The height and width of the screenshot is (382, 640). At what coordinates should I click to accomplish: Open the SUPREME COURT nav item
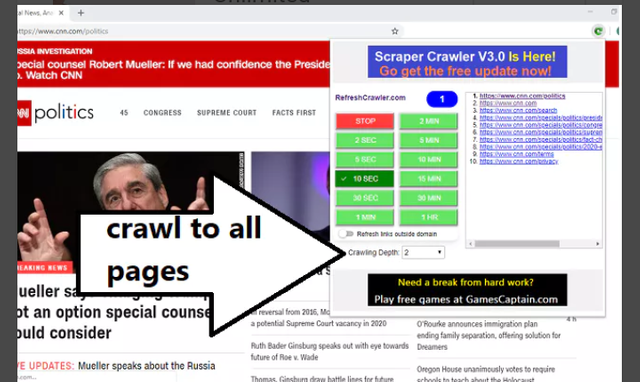coord(227,113)
